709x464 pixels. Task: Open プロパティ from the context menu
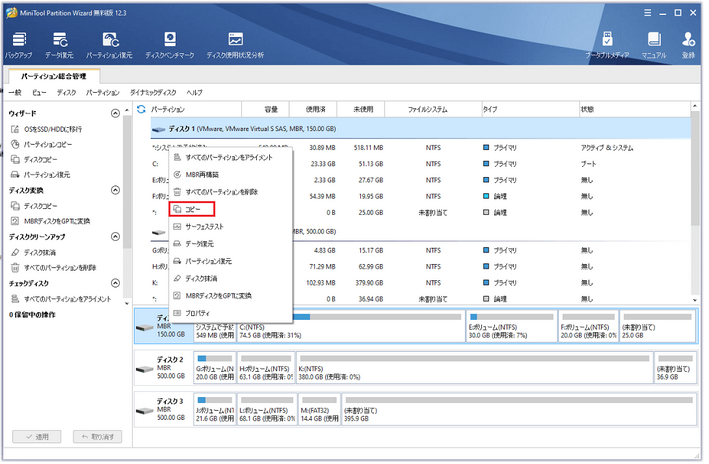231,313
